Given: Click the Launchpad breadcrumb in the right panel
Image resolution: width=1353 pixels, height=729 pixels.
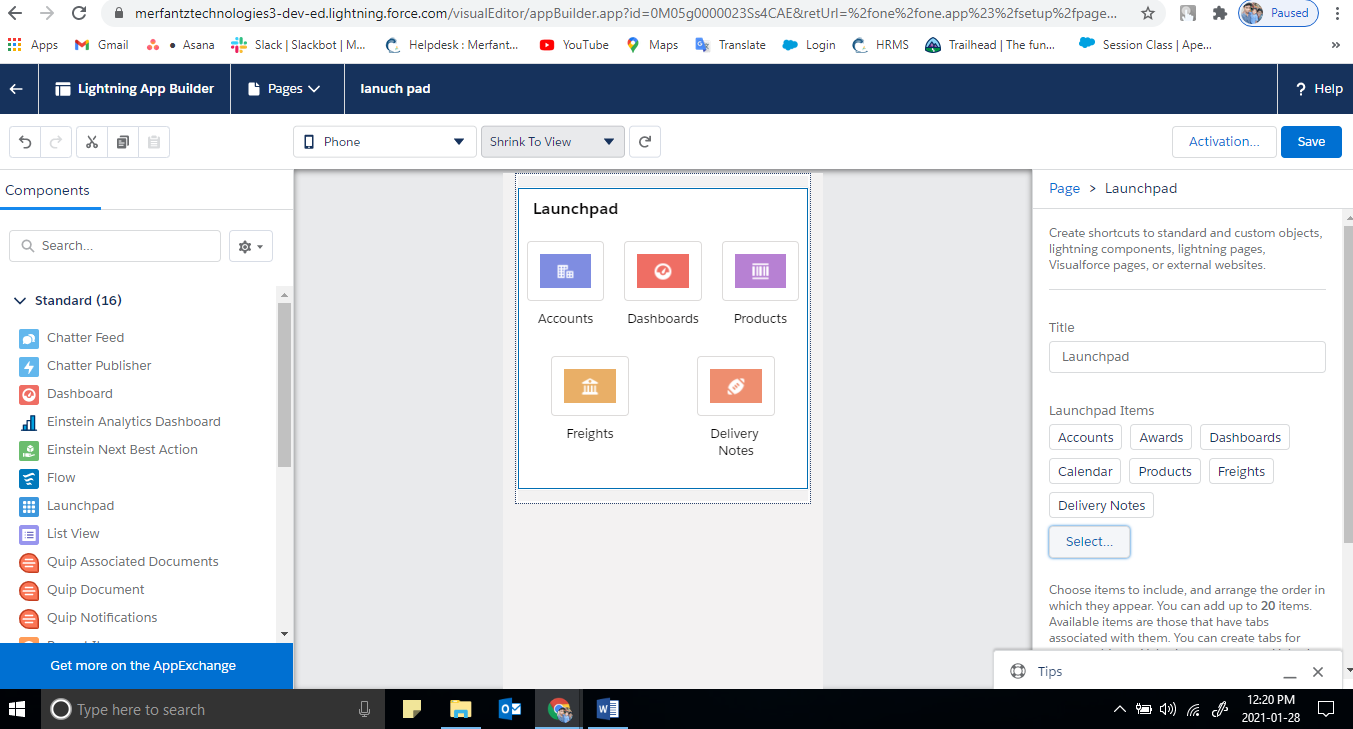Looking at the screenshot, I should pos(1141,188).
